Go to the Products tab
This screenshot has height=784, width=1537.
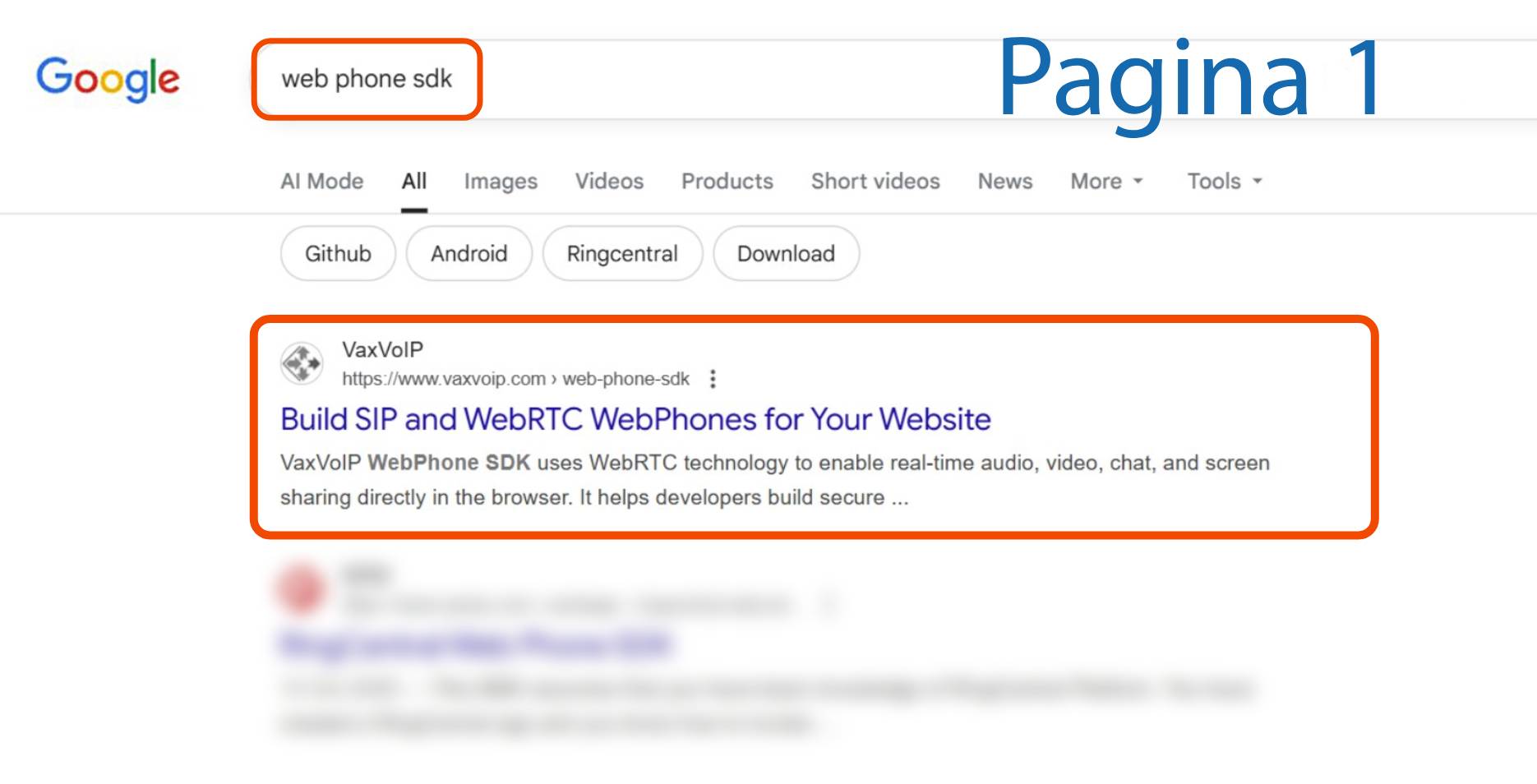pos(727,182)
